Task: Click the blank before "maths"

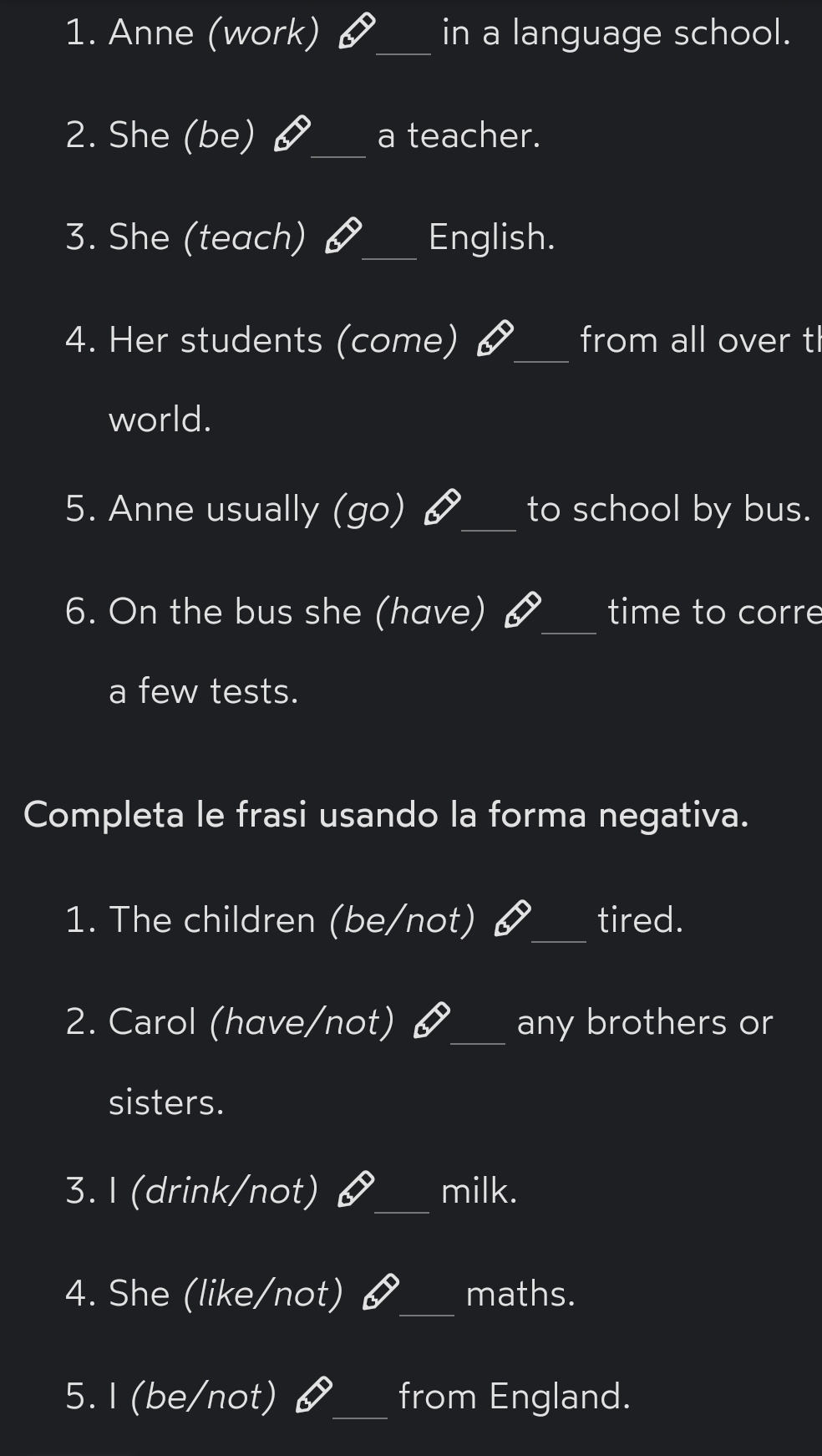Action: click(x=427, y=1303)
